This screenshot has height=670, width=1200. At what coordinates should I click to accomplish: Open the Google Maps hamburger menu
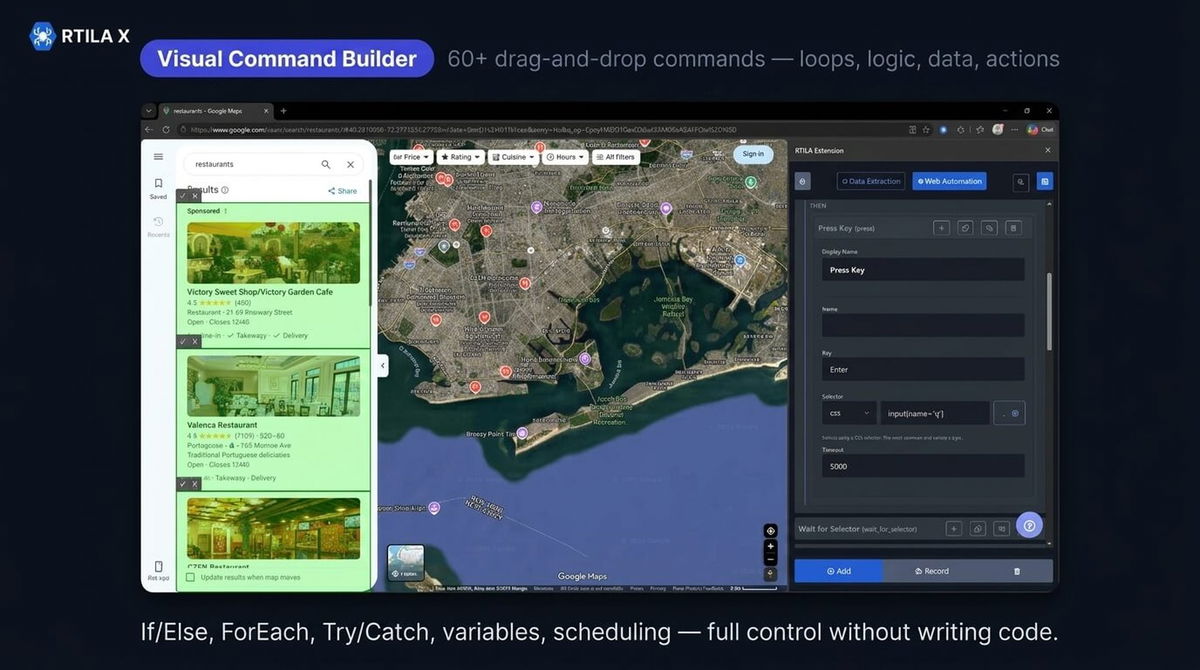(158, 156)
